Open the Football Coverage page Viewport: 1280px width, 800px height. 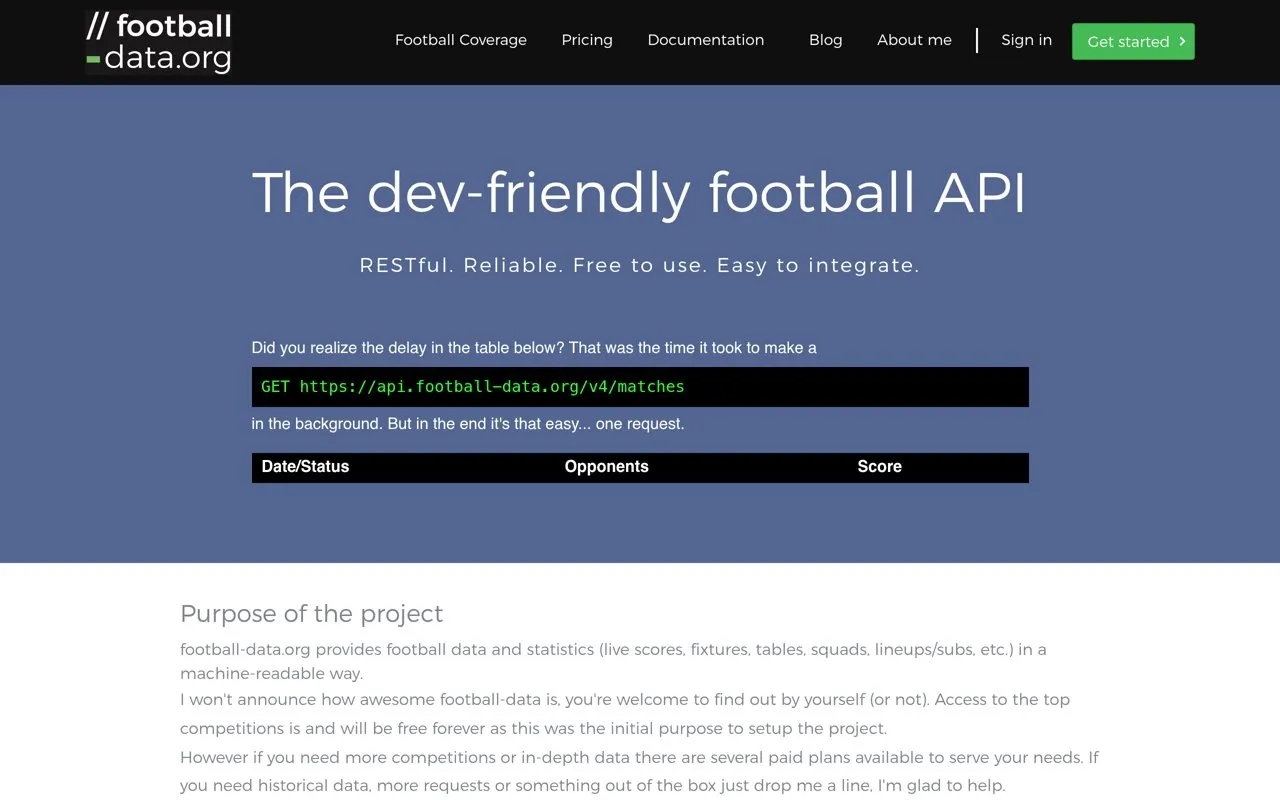tap(461, 40)
